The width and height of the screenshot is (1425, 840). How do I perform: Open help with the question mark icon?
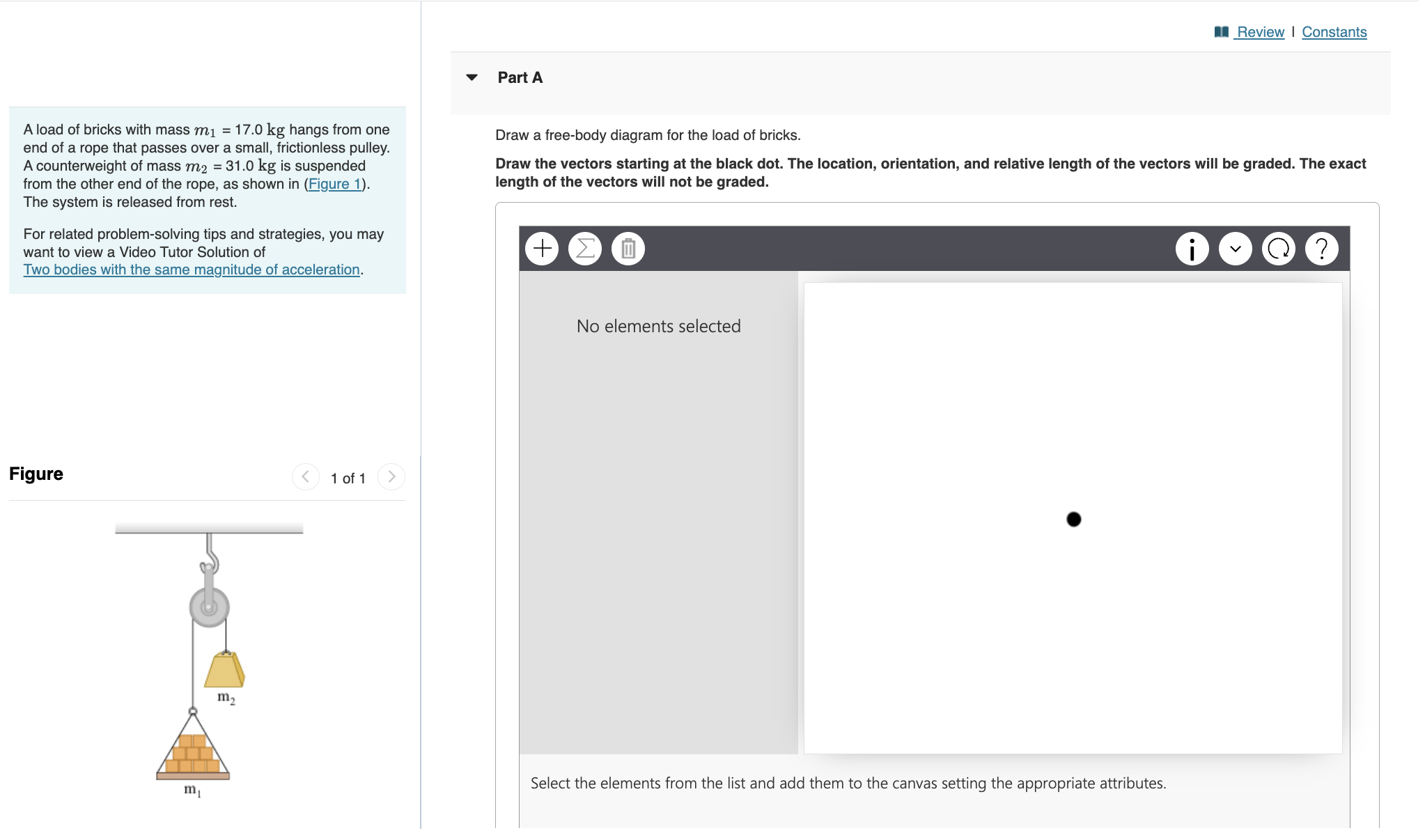1322,249
